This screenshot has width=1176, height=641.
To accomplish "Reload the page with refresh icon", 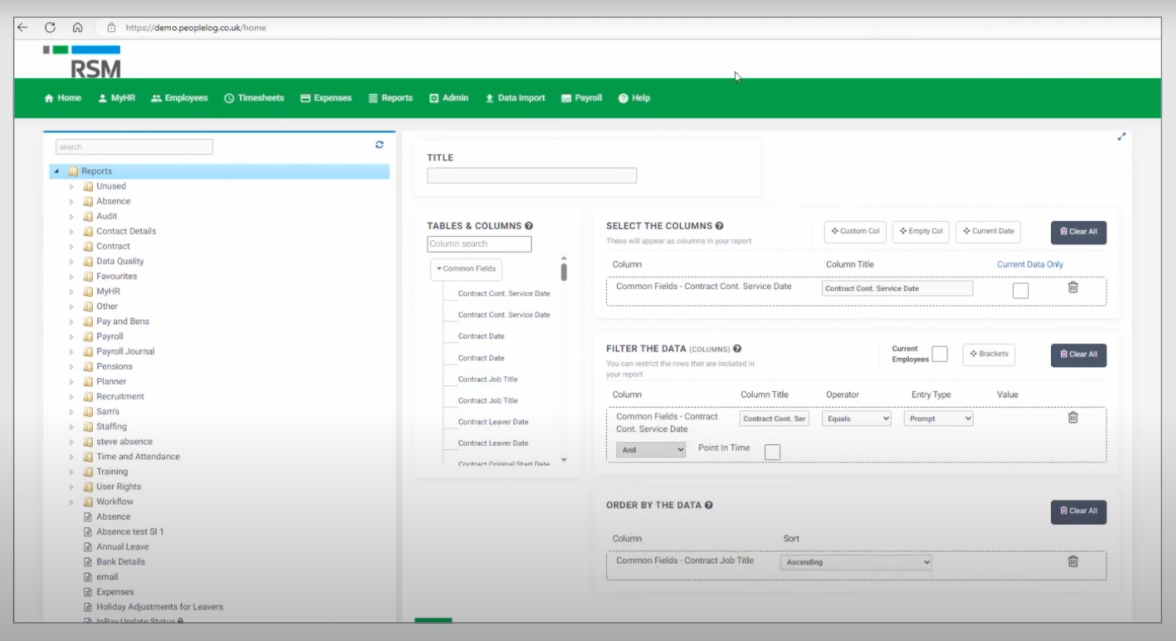I will point(50,28).
